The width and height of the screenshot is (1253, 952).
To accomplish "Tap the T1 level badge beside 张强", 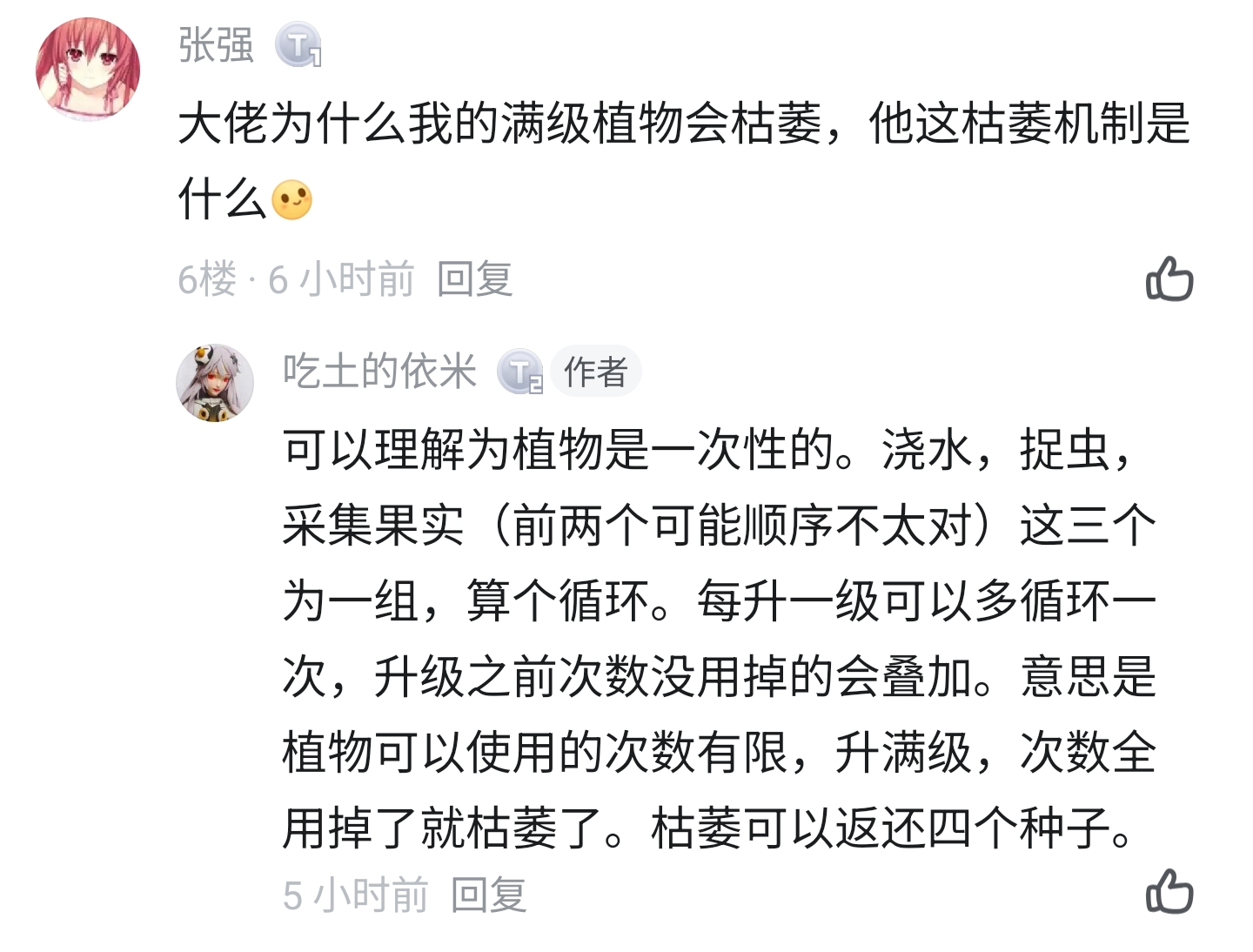I will click(298, 45).
